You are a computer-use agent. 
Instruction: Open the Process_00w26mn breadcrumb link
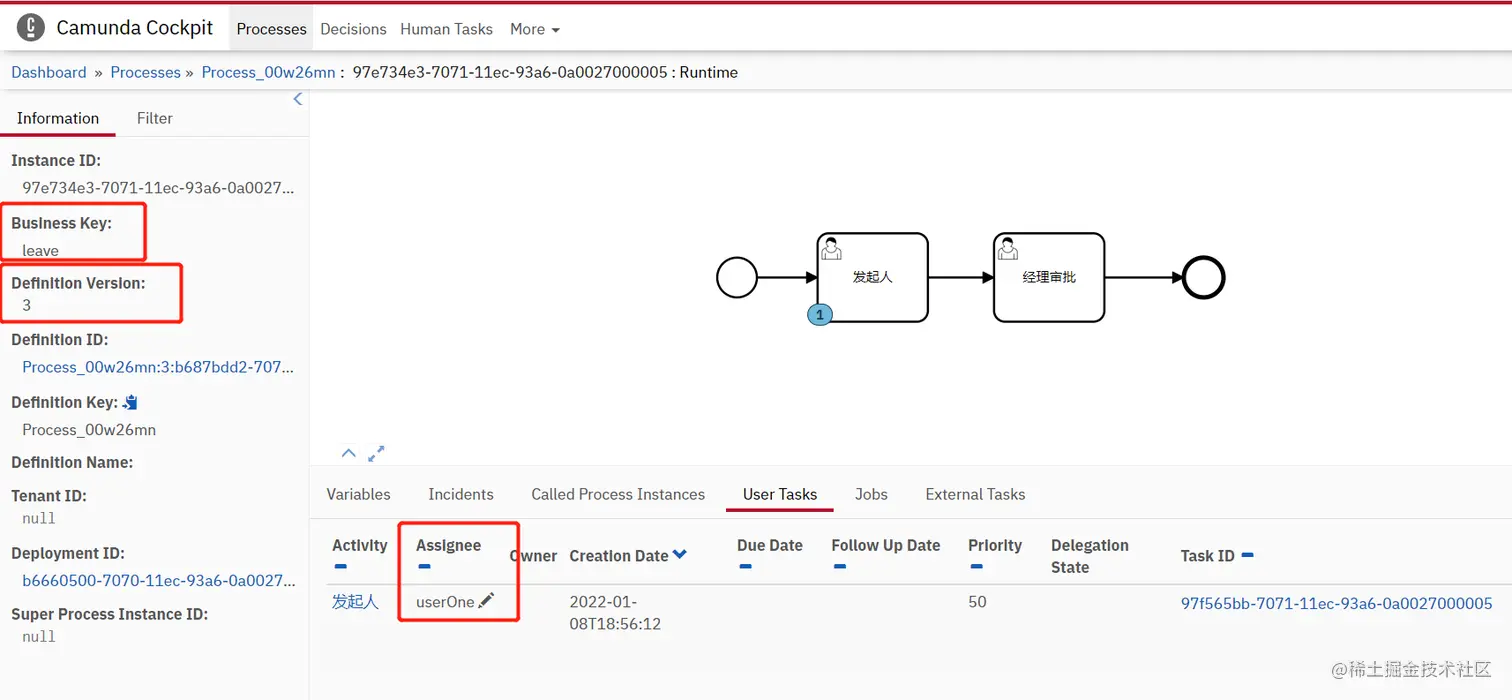coord(268,72)
